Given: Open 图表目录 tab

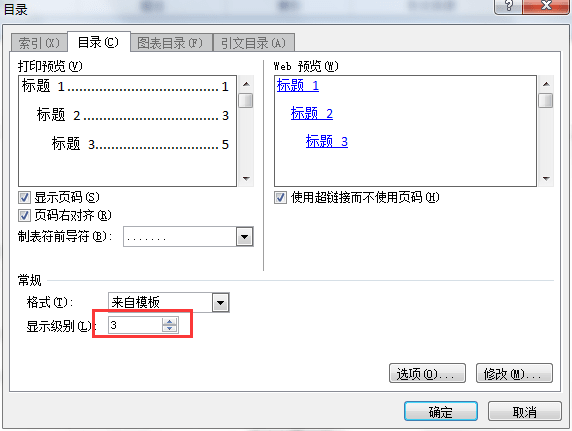Looking at the screenshot, I should coord(170,43).
